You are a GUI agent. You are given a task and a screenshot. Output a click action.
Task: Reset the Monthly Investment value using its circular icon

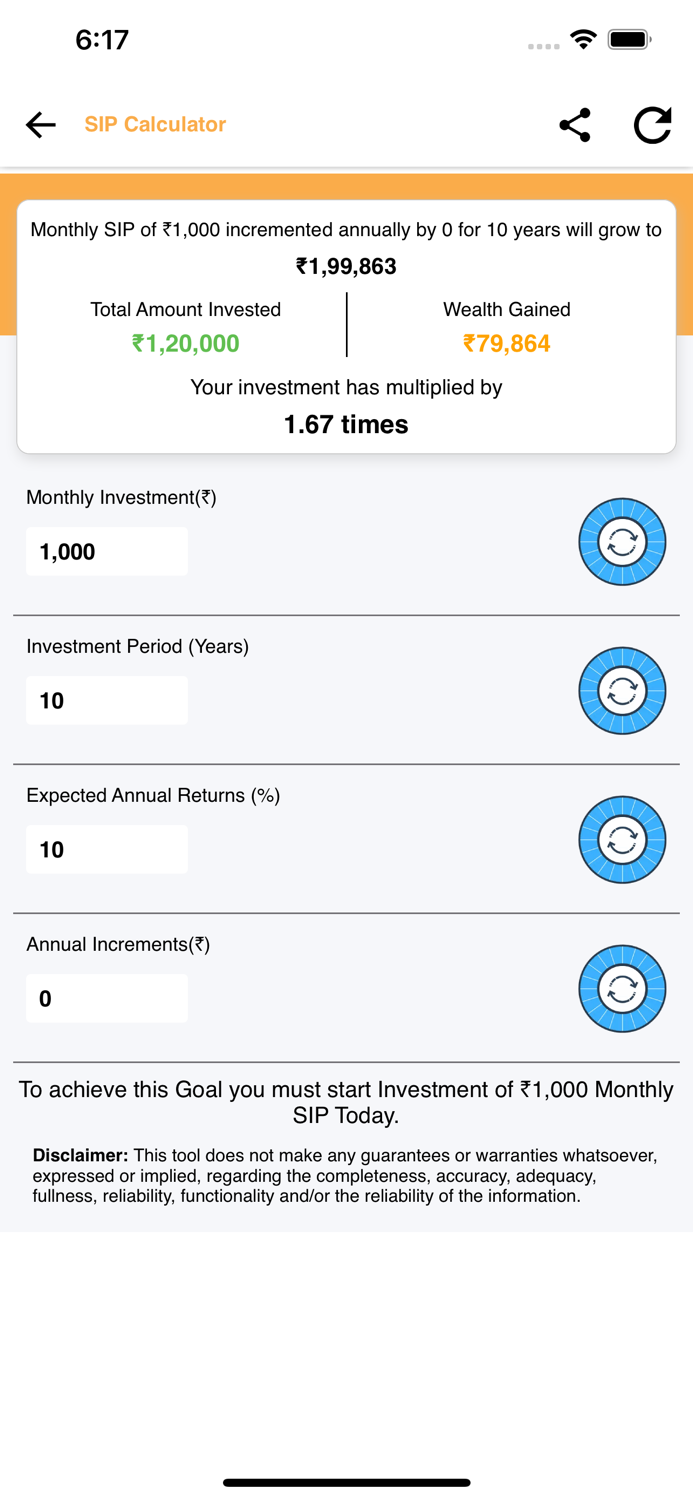[621, 541]
